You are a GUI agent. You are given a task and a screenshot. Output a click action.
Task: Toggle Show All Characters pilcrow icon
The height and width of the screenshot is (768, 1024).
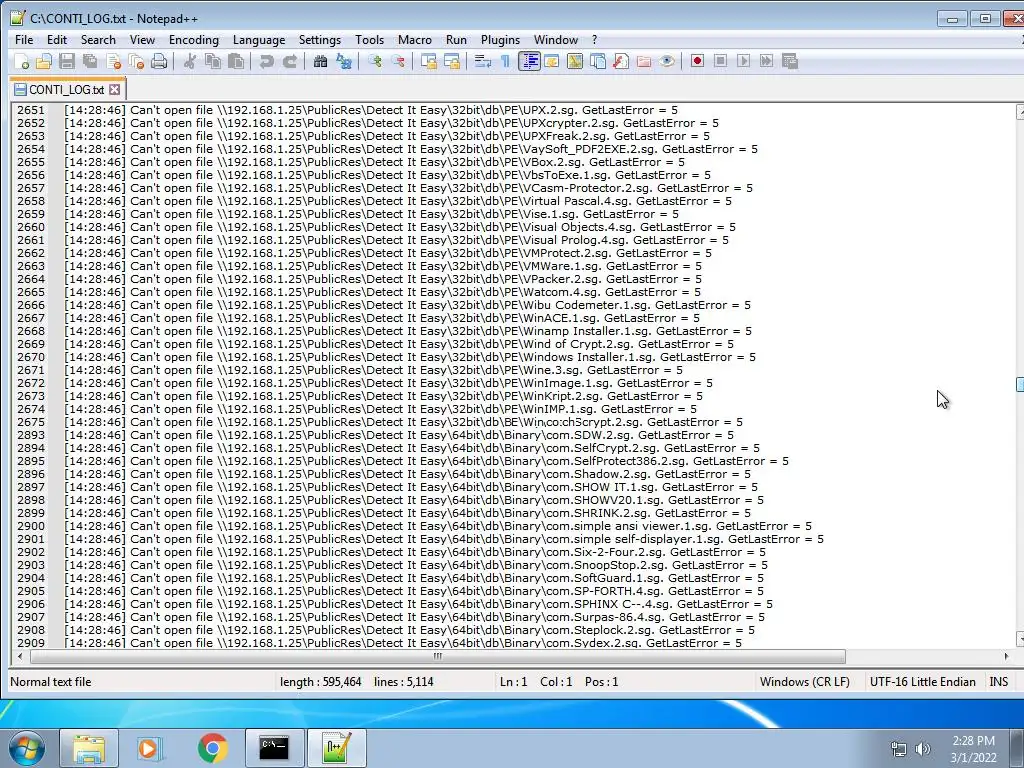(x=505, y=61)
